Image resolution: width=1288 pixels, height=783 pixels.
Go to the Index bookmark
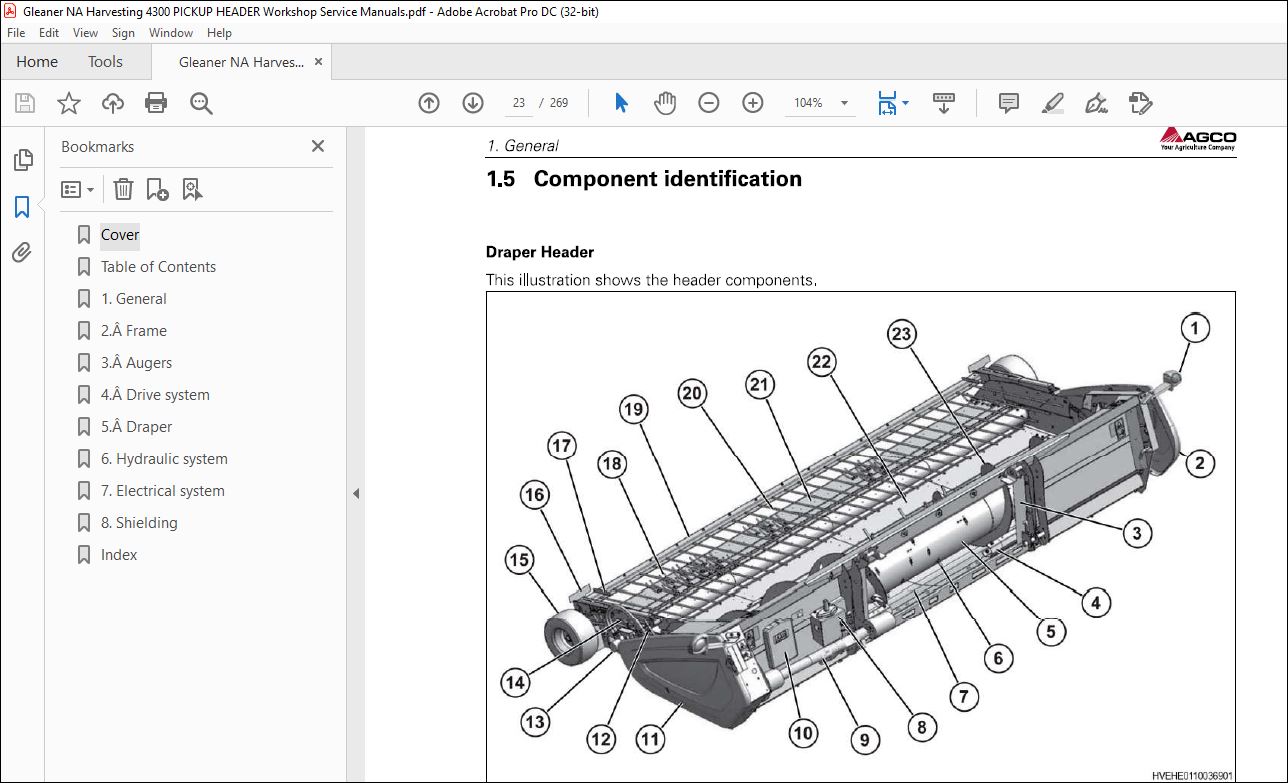(119, 555)
